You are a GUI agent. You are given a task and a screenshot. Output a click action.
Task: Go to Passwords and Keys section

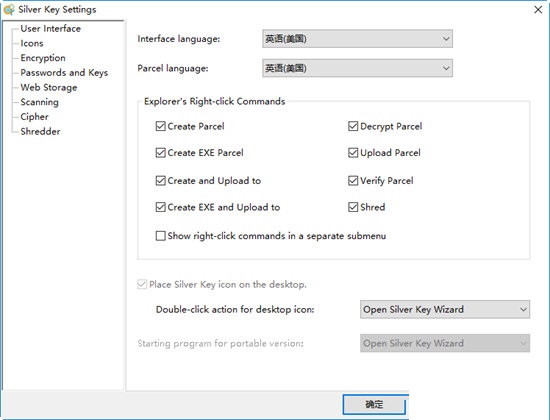[x=64, y=73]
